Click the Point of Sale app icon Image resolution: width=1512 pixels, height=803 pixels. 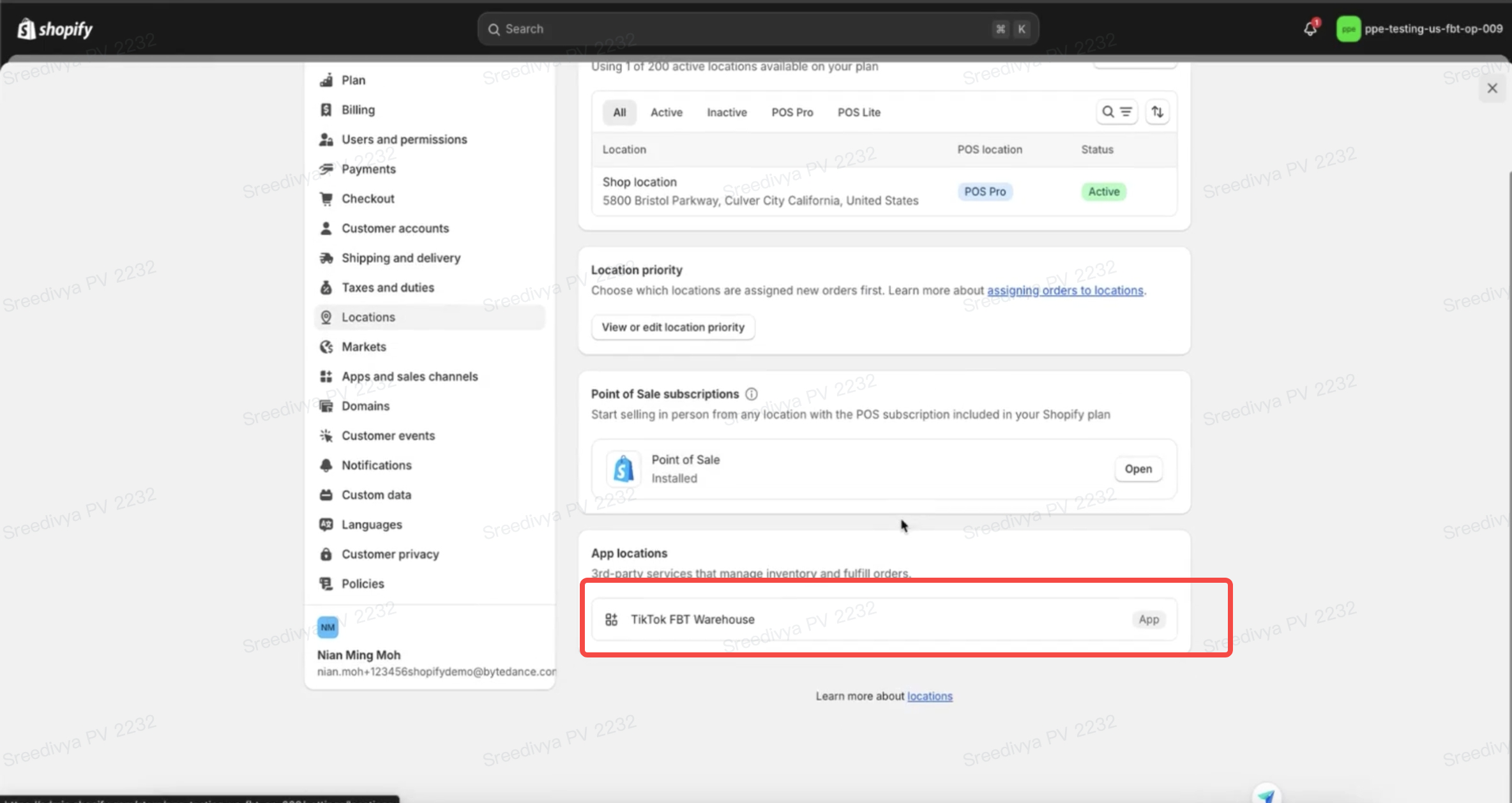(623, 469)
